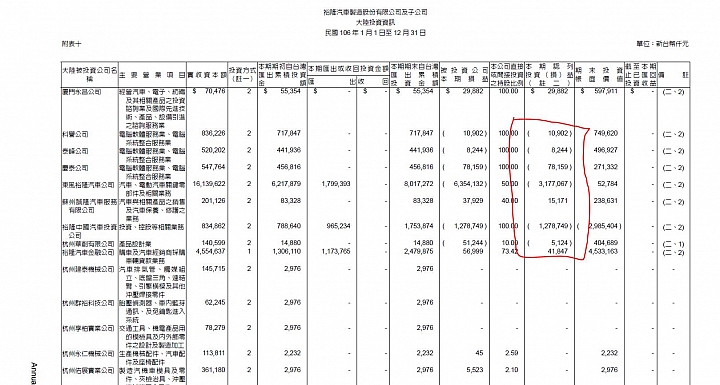Screen dimensions: 720x385
Task: Click the unit note 單位：新台幣仟元
Action: (663, 44)
